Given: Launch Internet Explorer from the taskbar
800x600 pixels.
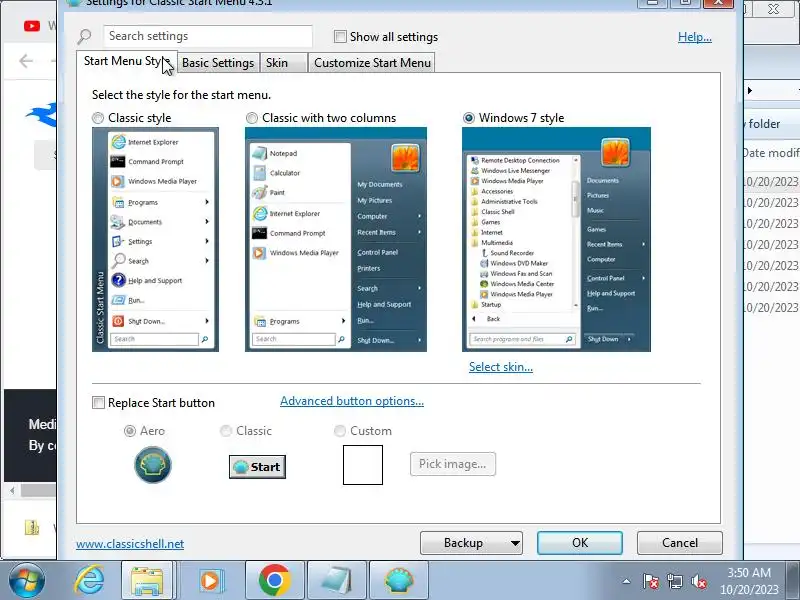Looking at the screenshot, I should click(89, 581).
